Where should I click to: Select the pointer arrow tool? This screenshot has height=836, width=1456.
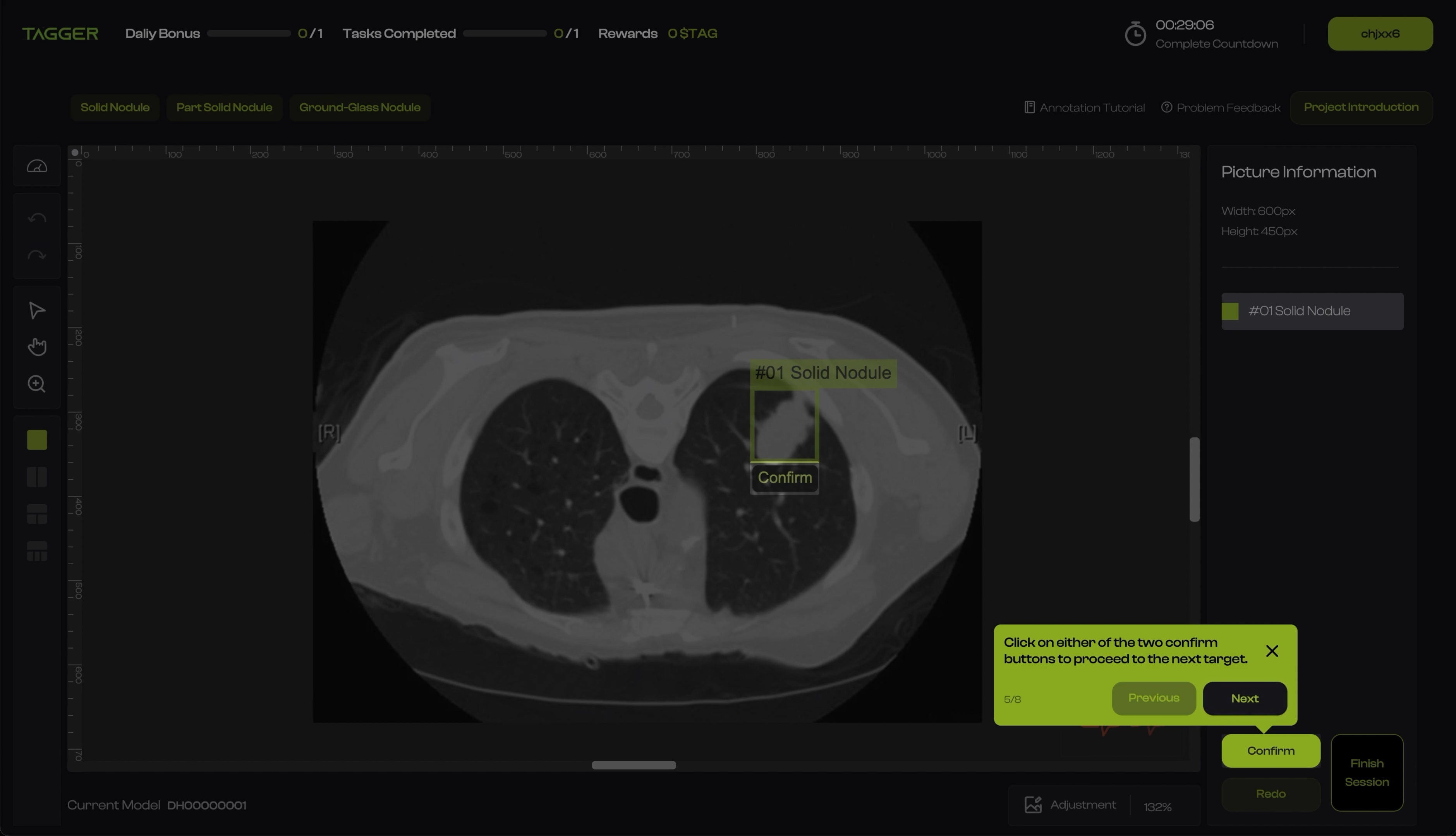pyautogui.click(x=37, y=310)
